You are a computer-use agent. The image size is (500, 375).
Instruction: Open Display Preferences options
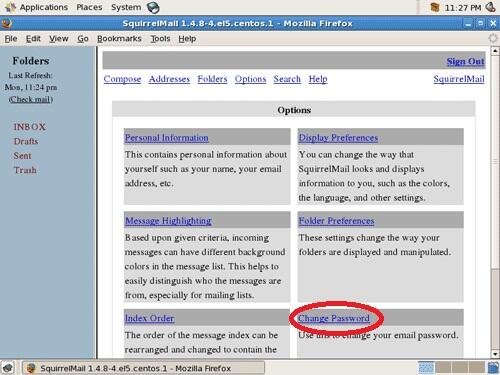click(x=338, y=138)
